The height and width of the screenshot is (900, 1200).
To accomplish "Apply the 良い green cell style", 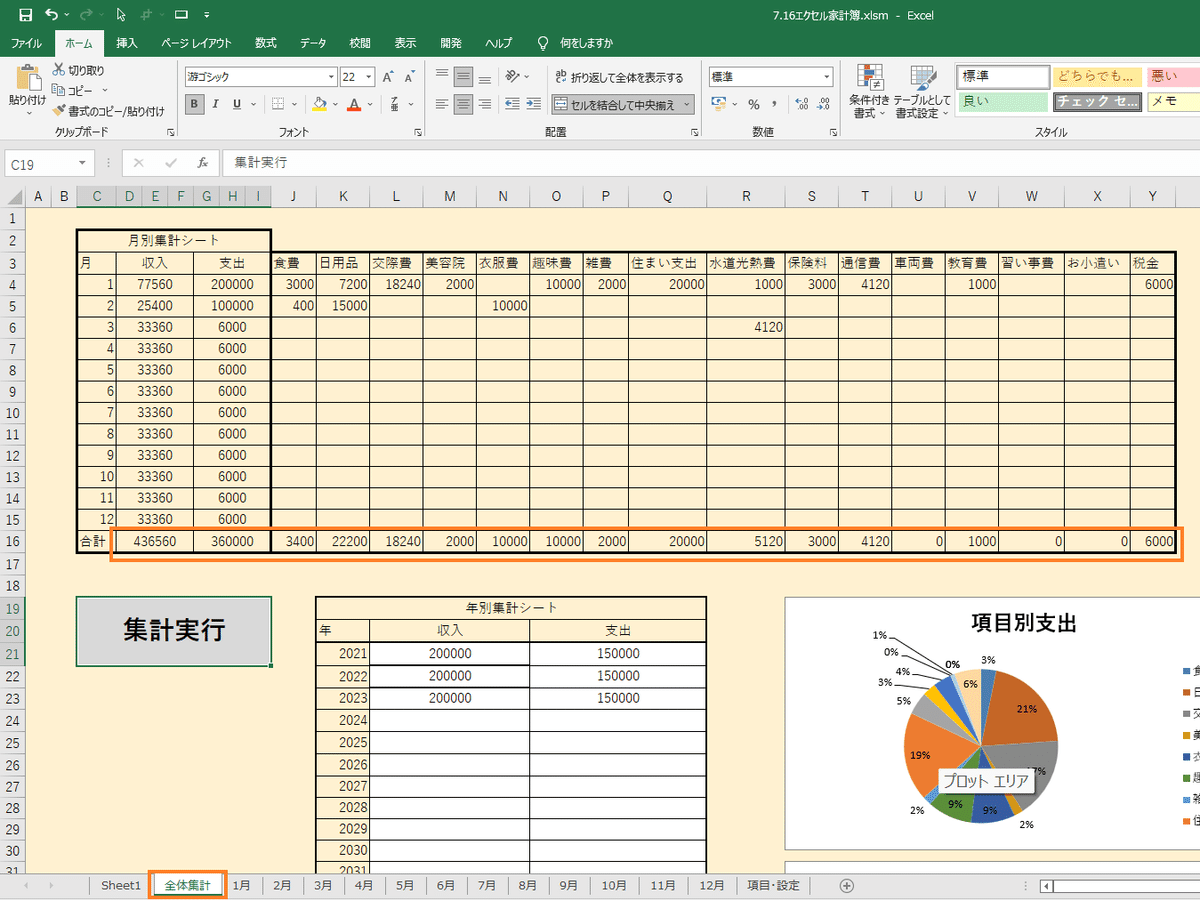I will pyautogui.click(x=1002, y=101).
